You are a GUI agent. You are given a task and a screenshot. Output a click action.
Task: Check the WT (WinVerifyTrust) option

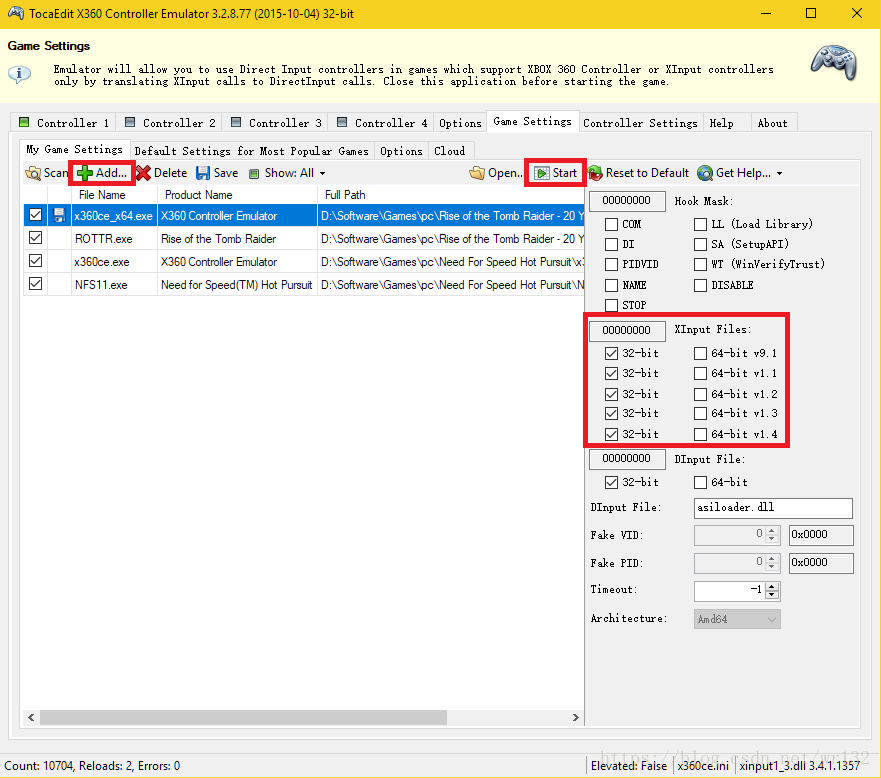point(700,265)
